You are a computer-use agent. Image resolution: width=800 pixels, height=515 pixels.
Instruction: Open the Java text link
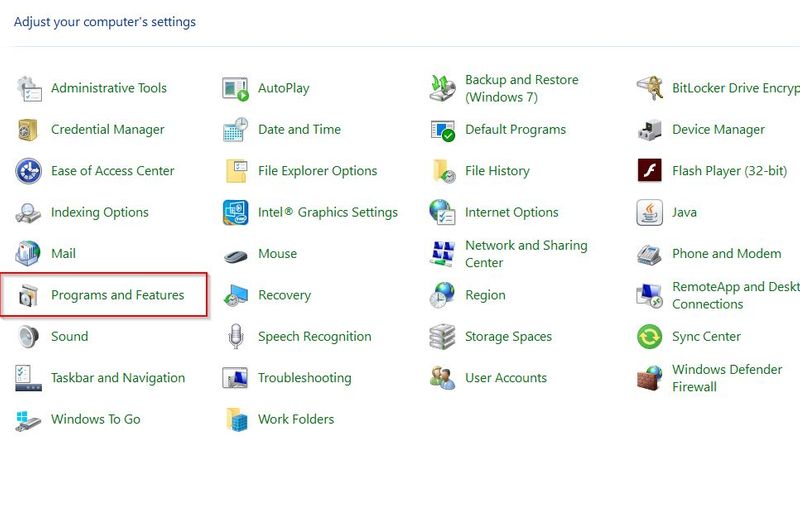(684, 212)
